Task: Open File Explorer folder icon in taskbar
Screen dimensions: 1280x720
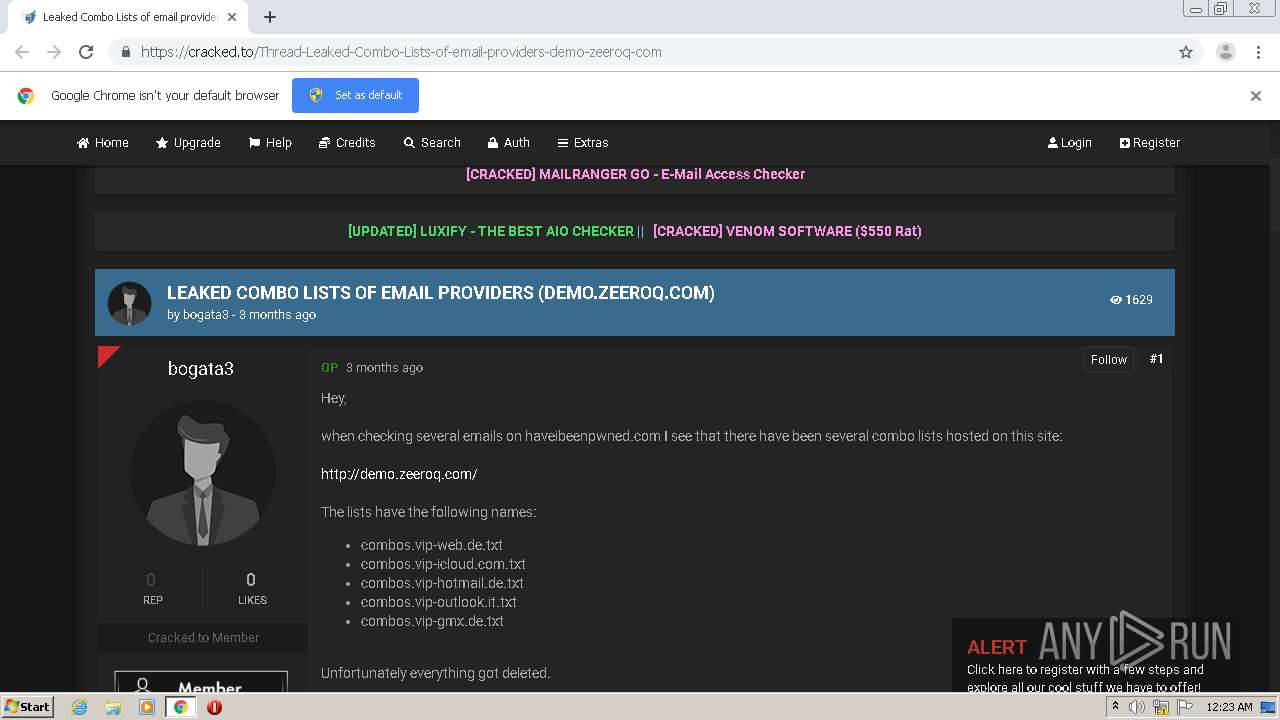Action: (x=113, y=707)
